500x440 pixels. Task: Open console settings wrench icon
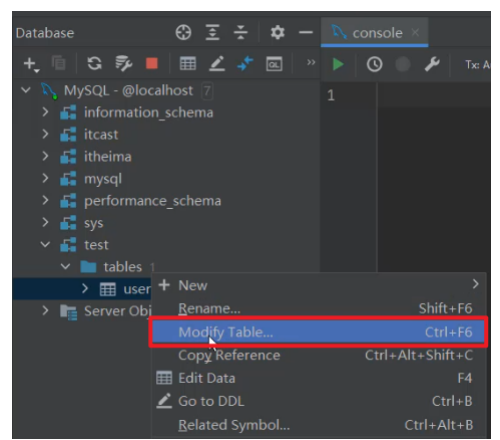[x=432, y=64]
